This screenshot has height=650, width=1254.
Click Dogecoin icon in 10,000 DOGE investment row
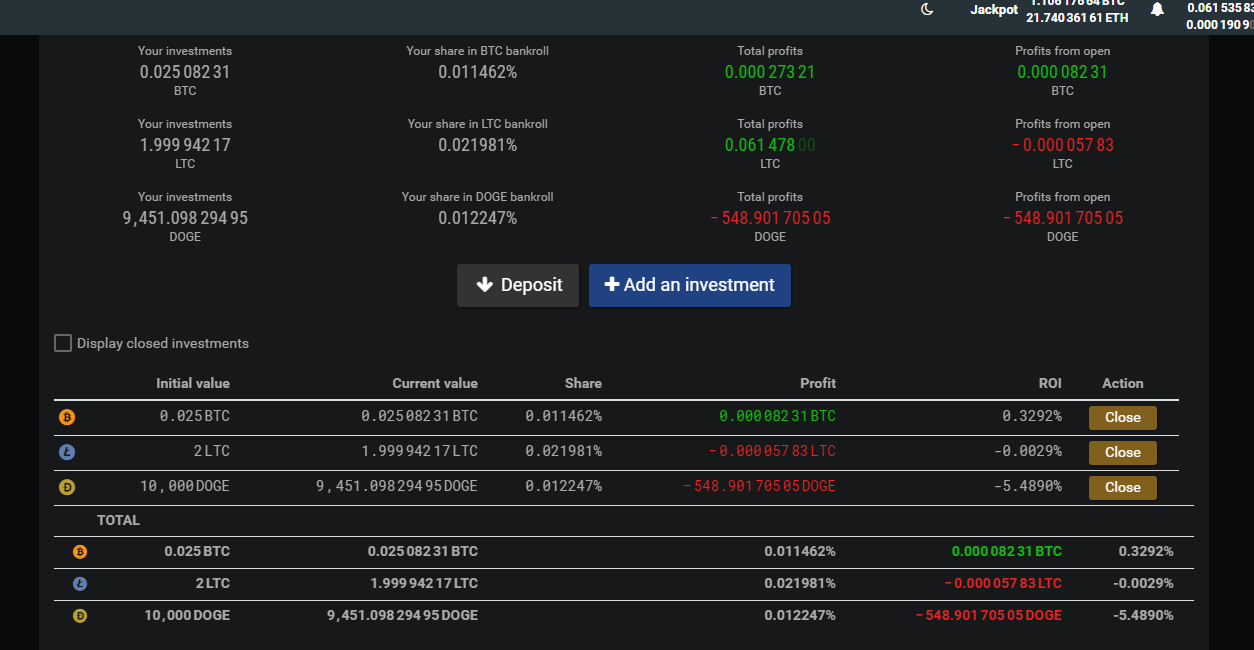click(x=68, y=487)
